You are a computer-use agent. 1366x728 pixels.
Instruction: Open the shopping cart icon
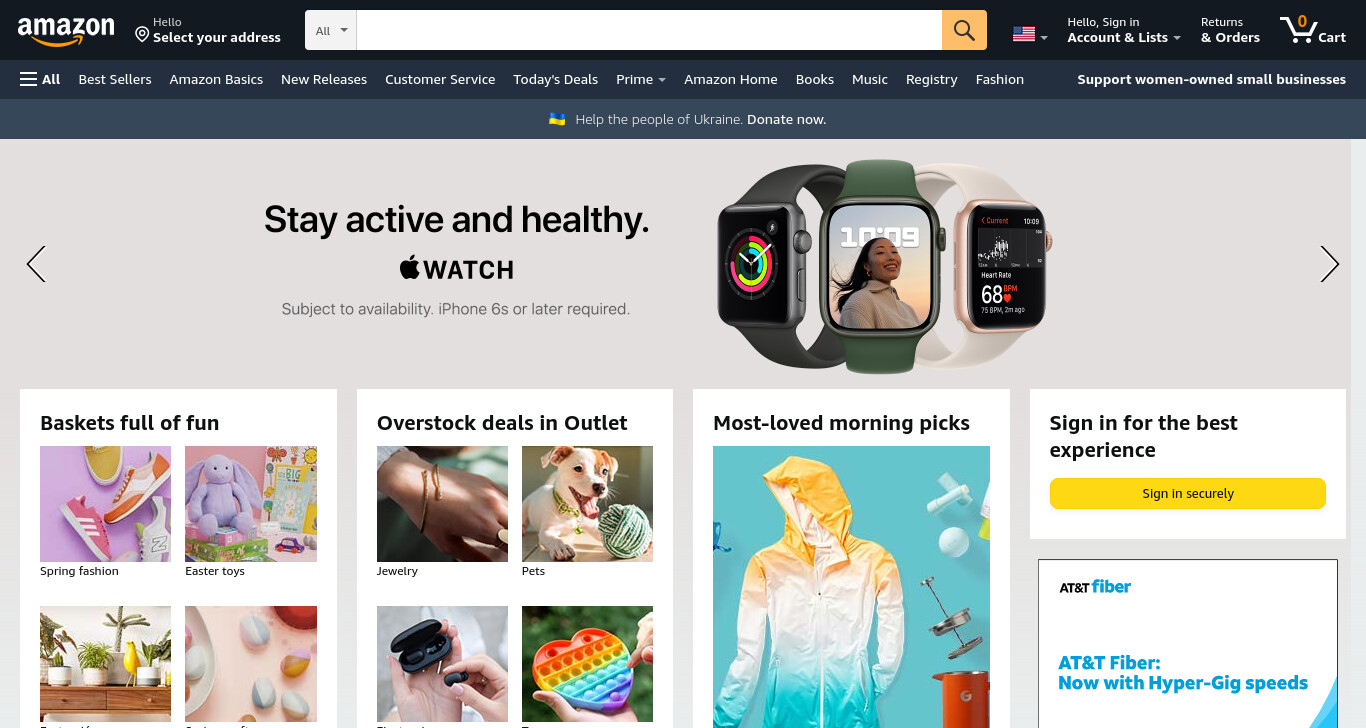click(x=1313, y=30)
